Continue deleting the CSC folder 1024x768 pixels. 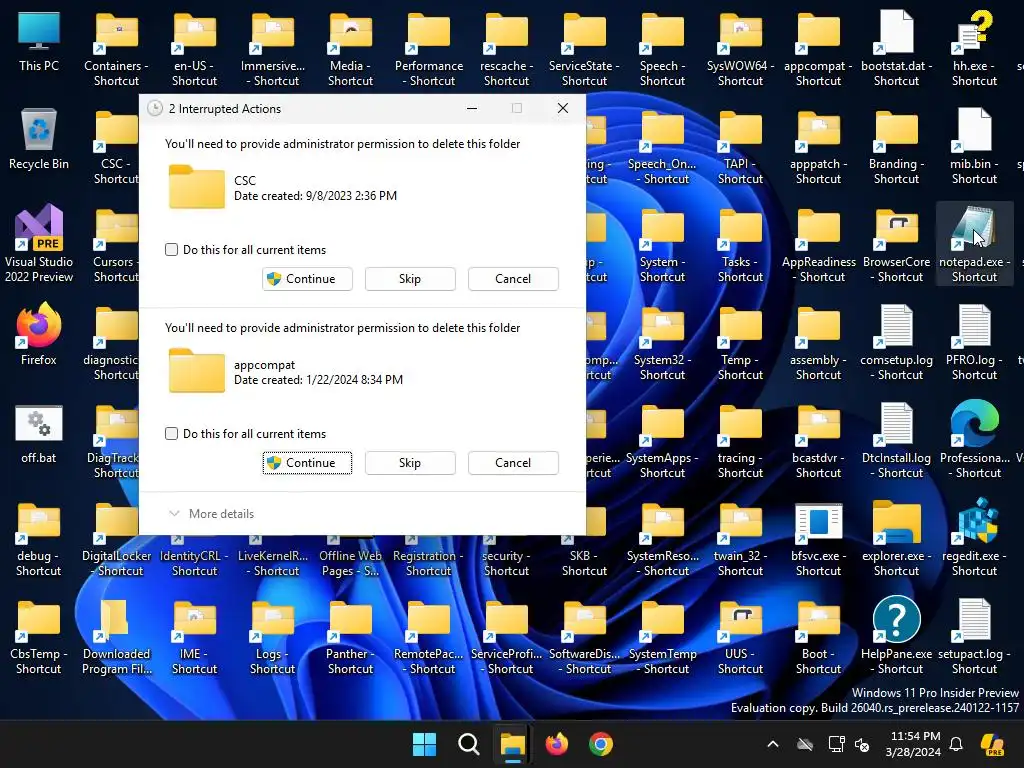pos(307,279)
